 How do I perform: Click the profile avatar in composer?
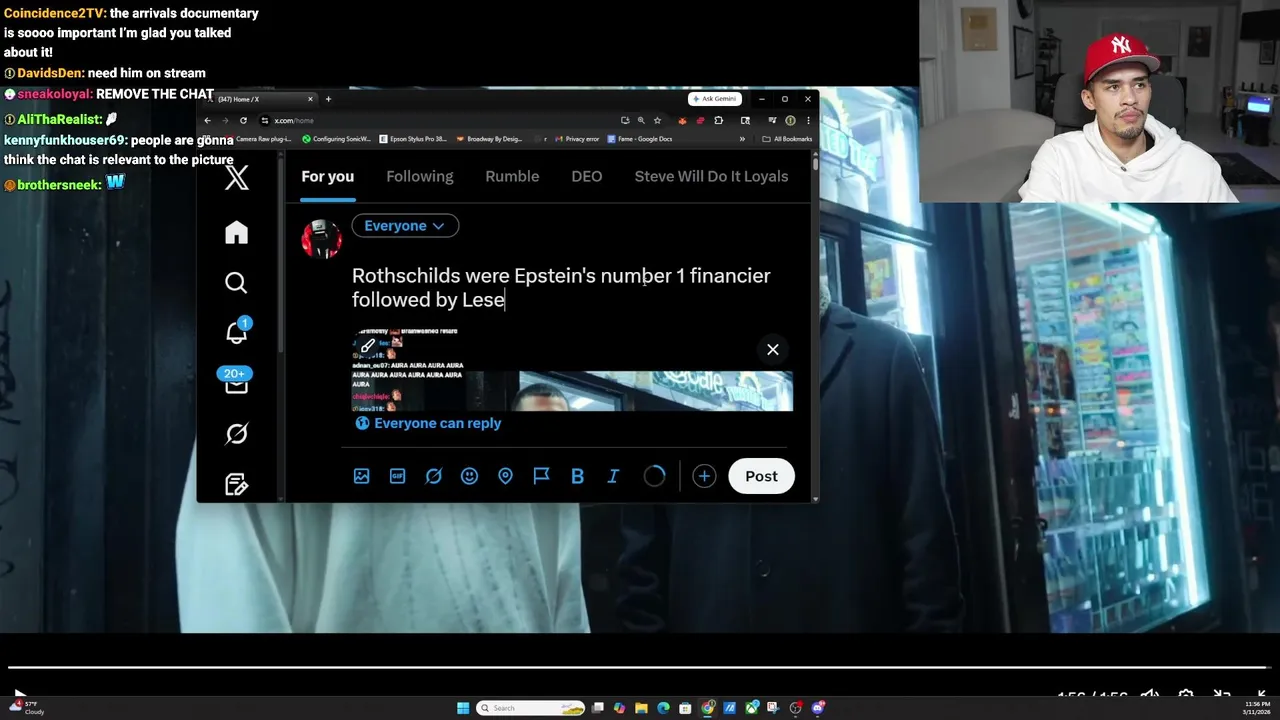coord(321,239)
